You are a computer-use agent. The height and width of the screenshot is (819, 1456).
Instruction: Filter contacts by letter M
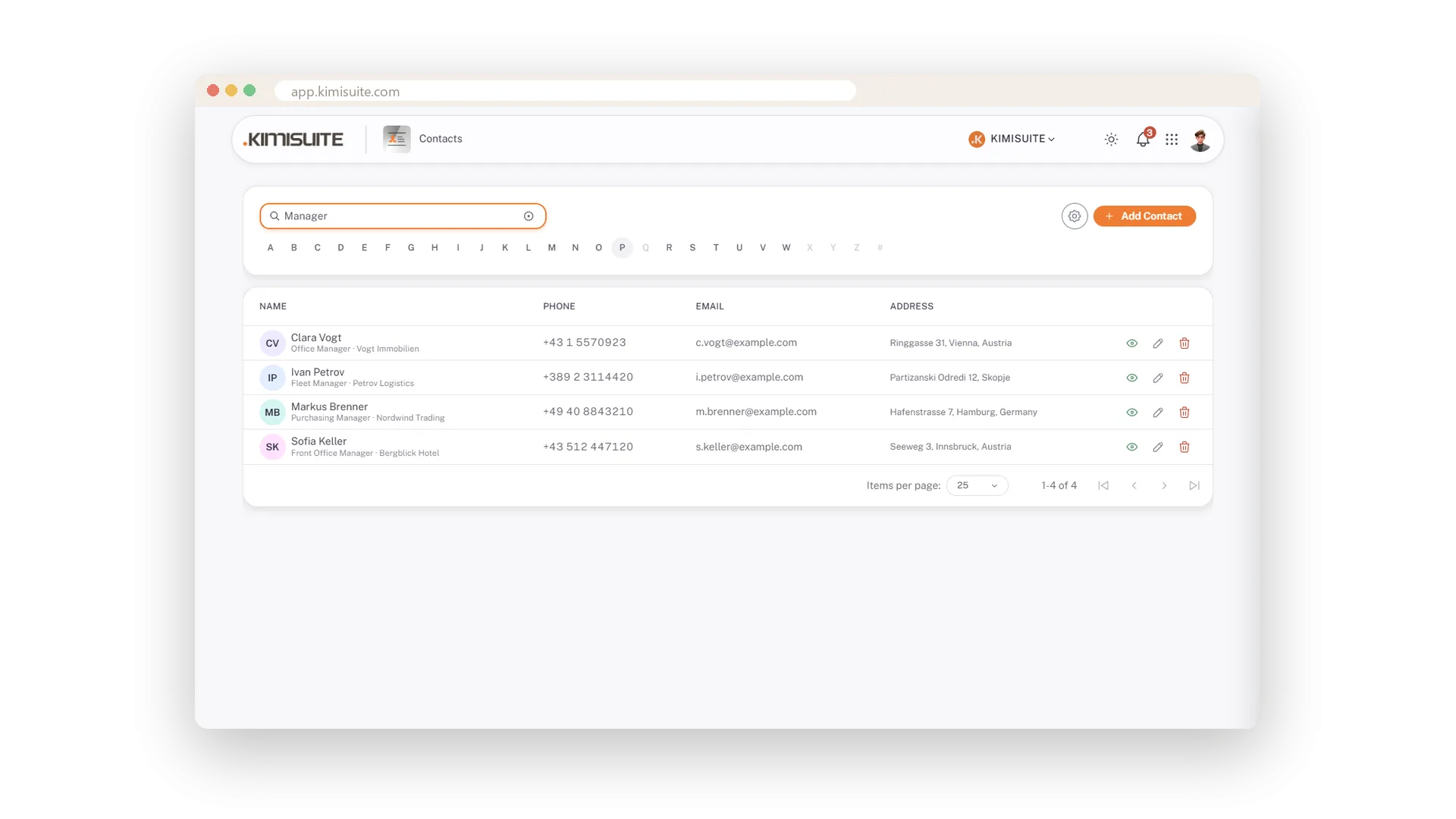[x=551, y=248]
